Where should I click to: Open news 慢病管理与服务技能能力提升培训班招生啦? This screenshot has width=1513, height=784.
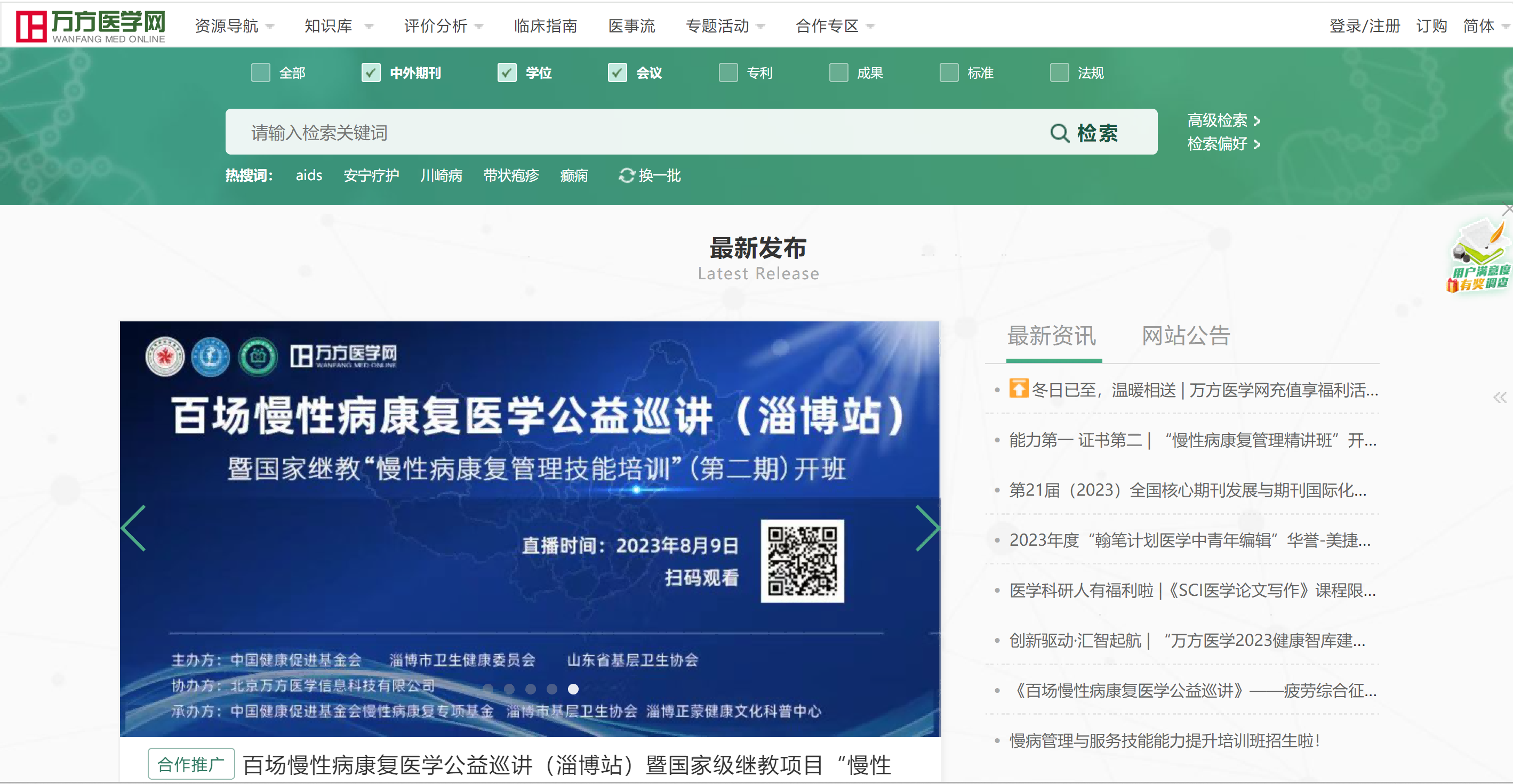[x=1165, y=741]
